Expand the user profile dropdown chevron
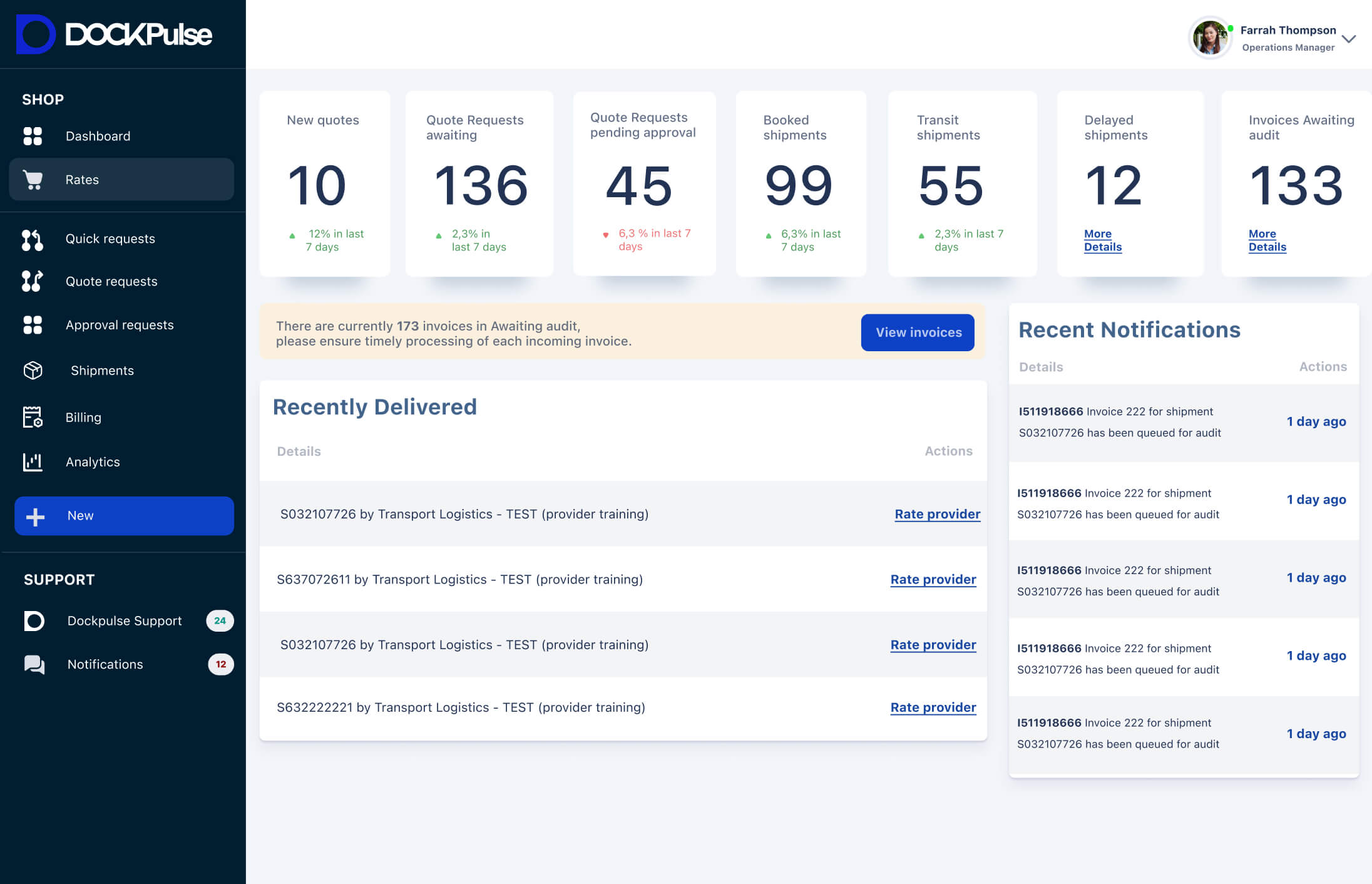The image size is (1372, 884). pos(1349,39)
